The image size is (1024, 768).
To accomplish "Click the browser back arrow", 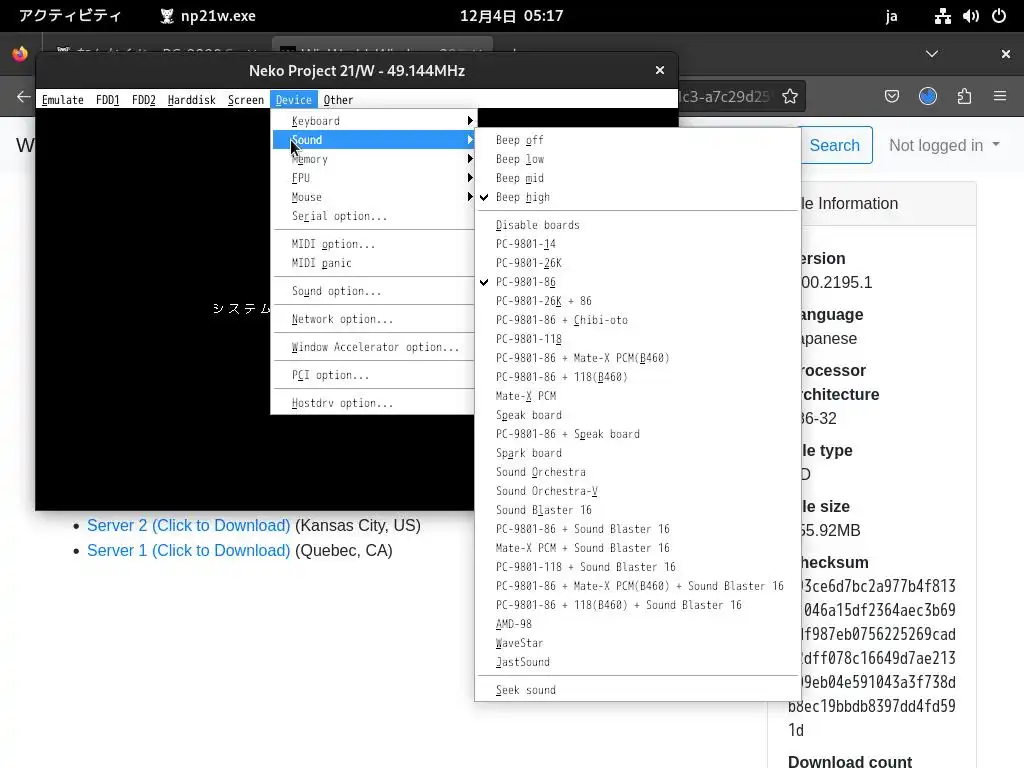I will pos(24,97).
